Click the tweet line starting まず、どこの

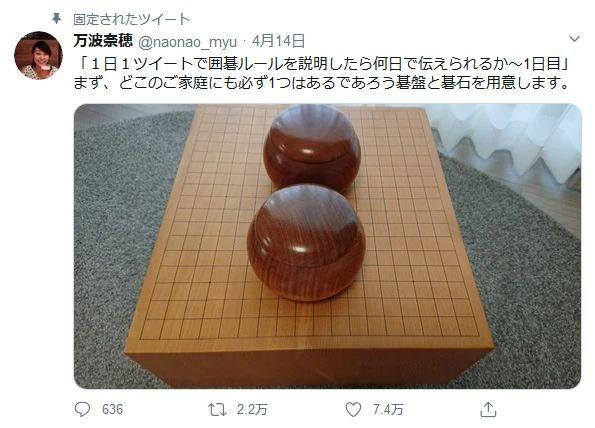tap(322, 83)
